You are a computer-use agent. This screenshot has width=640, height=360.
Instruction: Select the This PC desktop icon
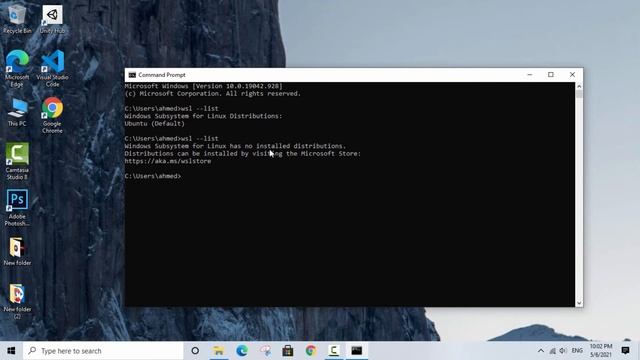pyautogui.click(x=17, y=112)
